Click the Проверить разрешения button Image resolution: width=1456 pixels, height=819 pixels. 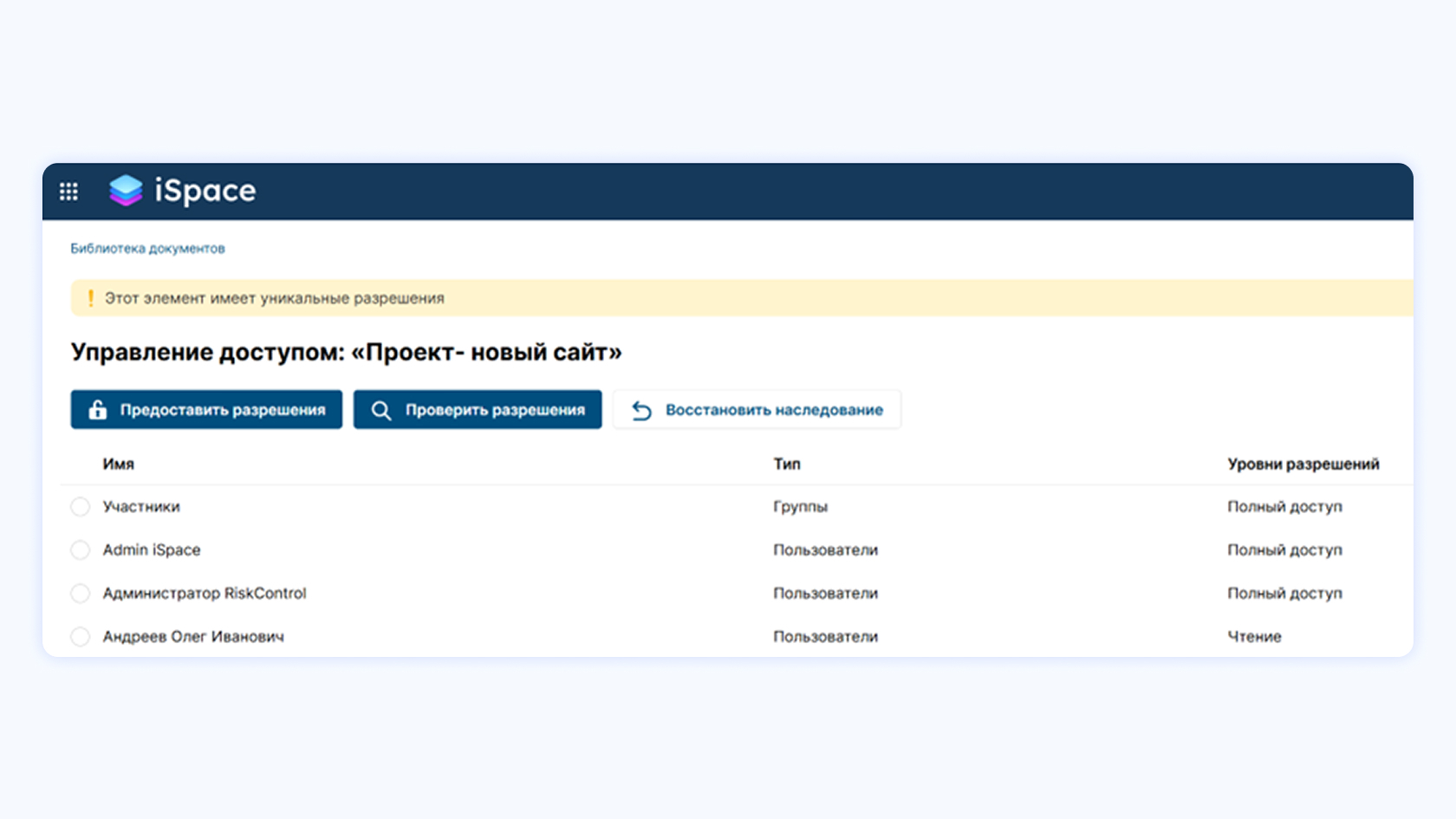(478, 409)
